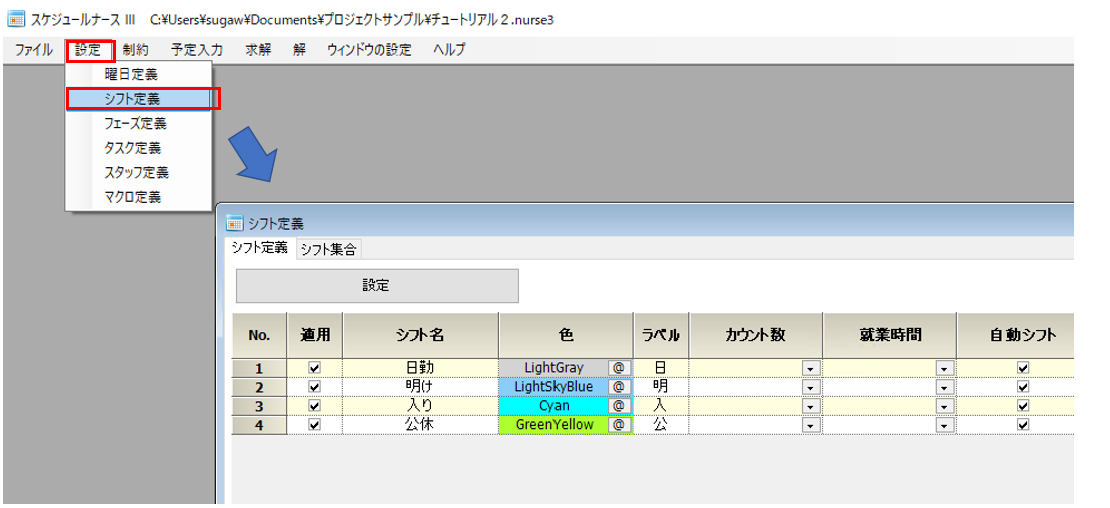Open カウント数 dropdown for 明け row

click(811, 387)
